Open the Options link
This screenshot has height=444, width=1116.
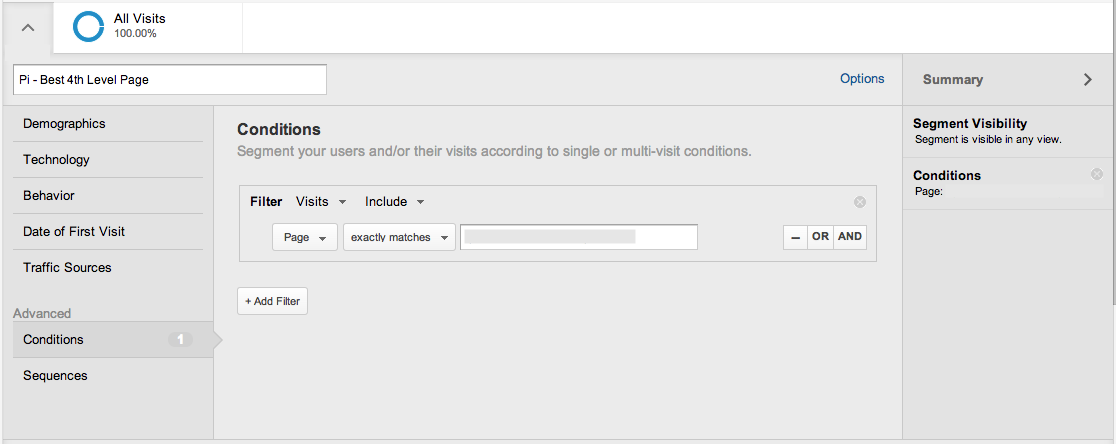(862, 79)
